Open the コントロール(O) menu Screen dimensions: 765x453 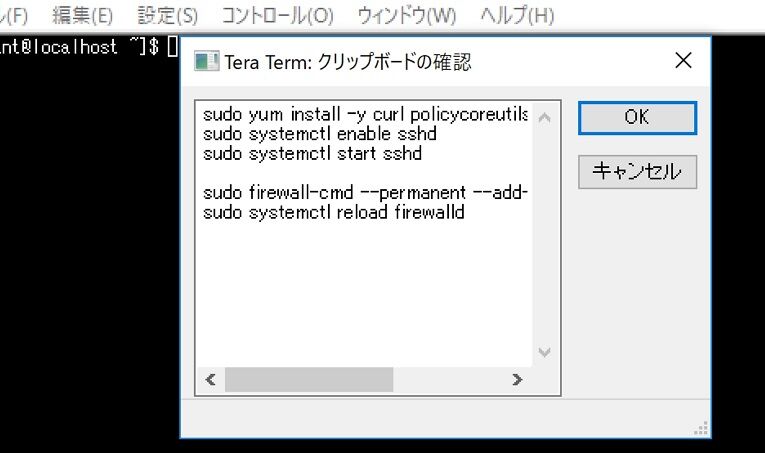tap(277, 15)
